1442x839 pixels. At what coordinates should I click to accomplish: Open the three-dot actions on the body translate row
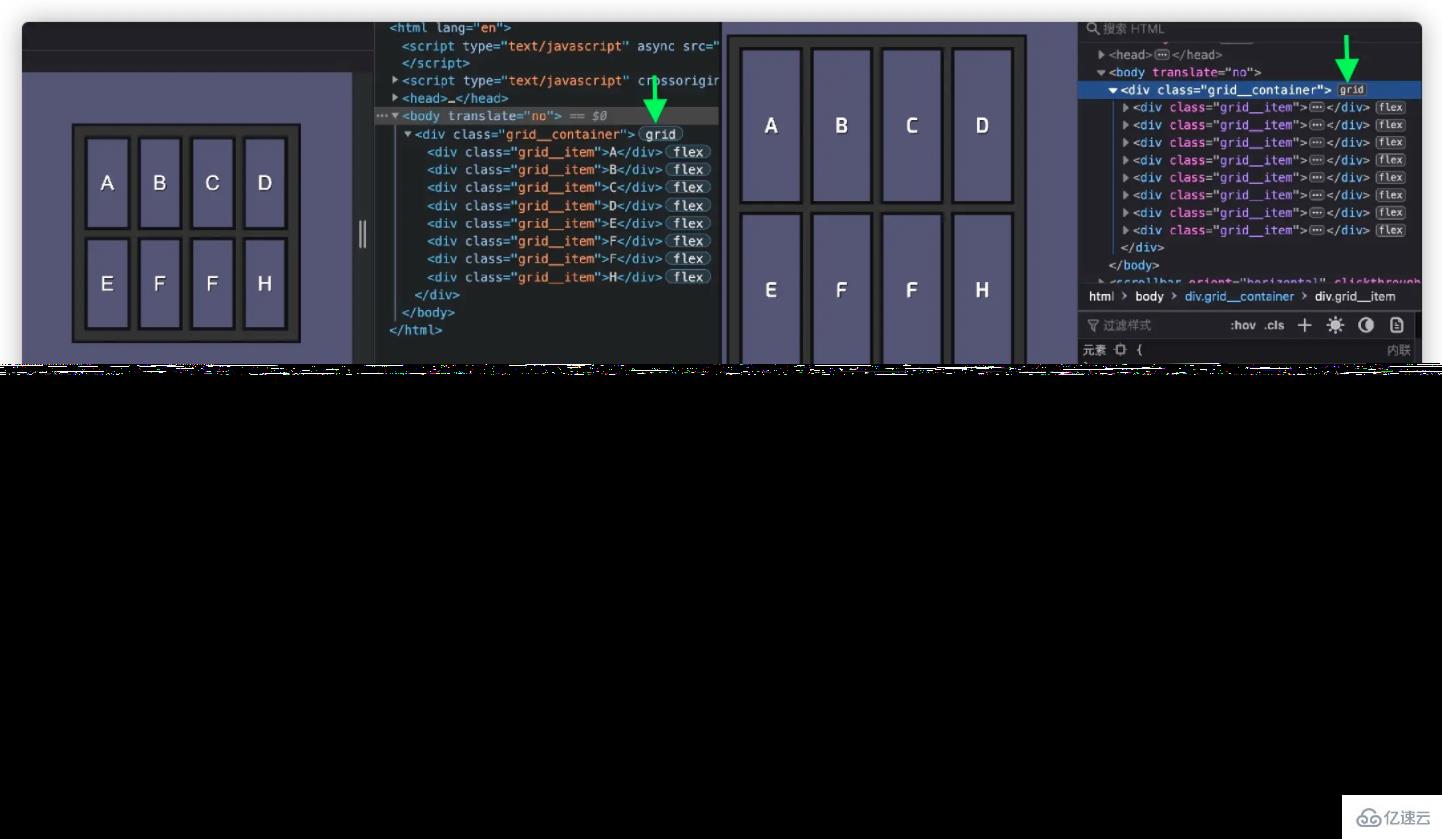click(382, 116)
